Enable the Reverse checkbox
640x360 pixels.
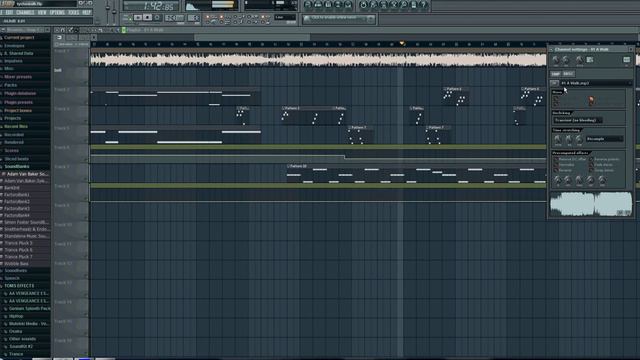(x=556, y=170)
